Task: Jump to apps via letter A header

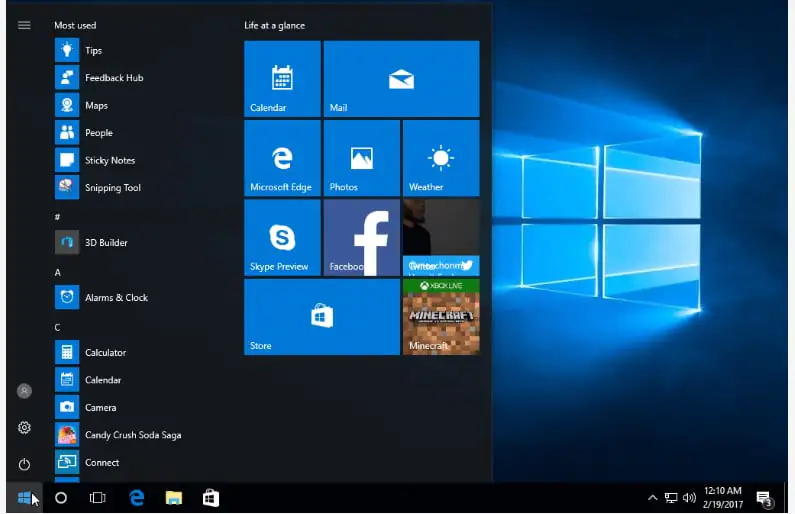Action: pos(58,272)
